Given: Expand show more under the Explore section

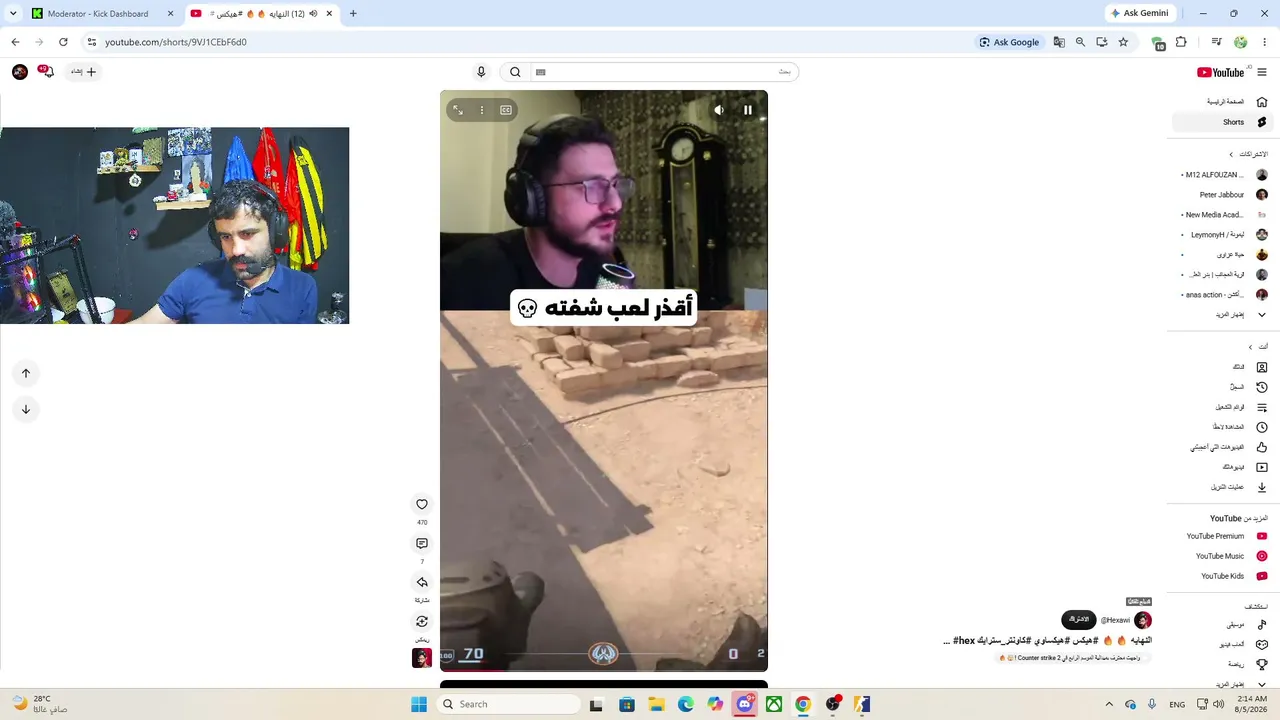Looking at the screenshot, I should coord(1223,684).
